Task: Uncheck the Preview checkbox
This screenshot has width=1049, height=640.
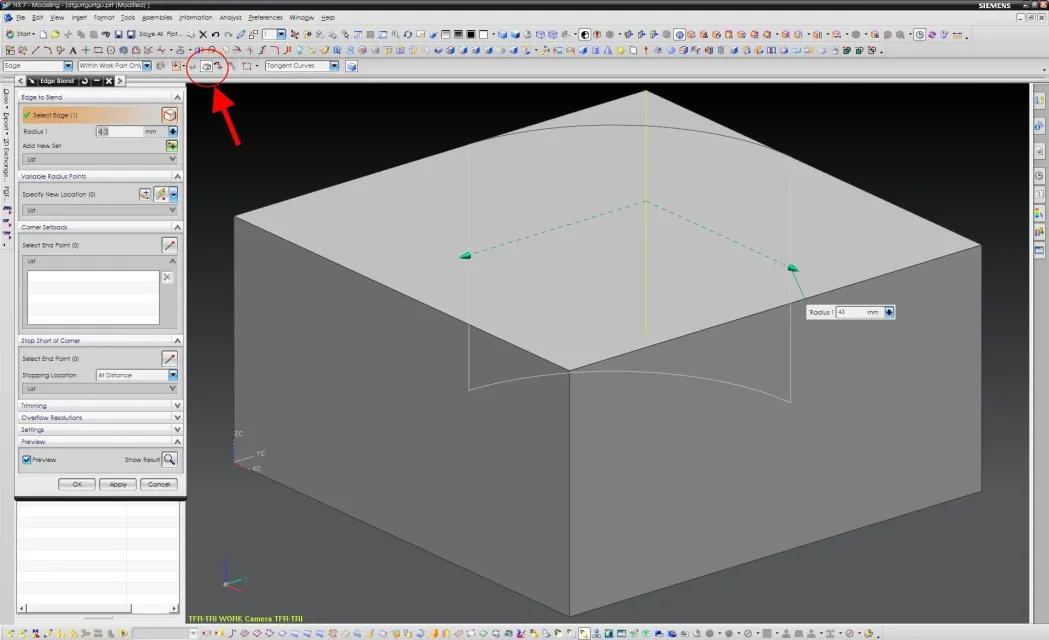Action: [x=27, y=460]
